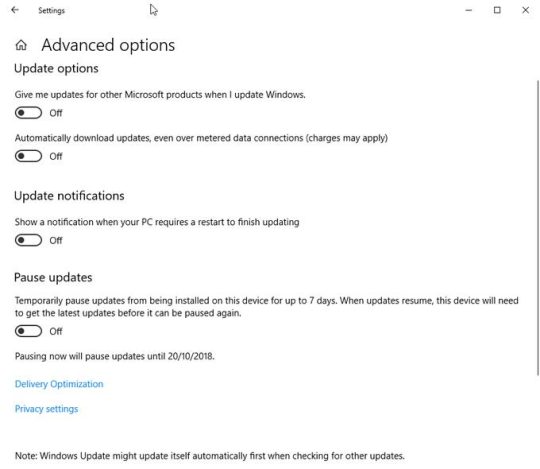Screen dimensions: 540x469
Task: Click the Advanced options page heading
Action: coord(108,45)
